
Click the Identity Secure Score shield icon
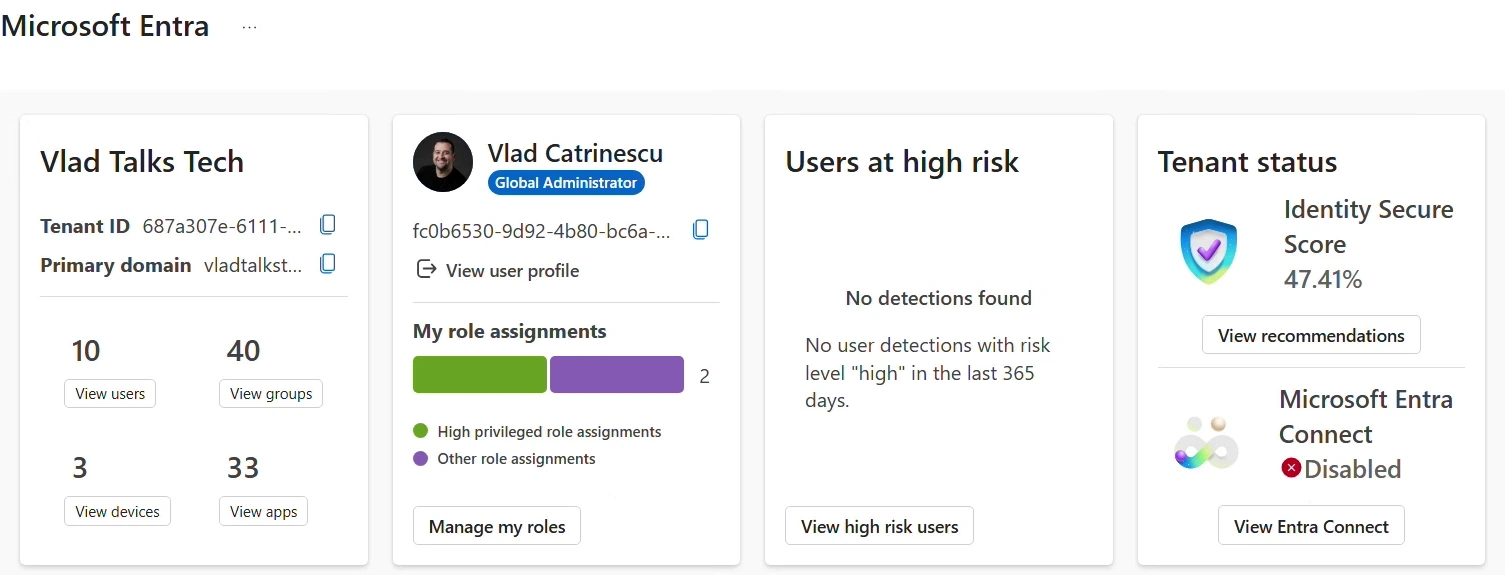(x=1208, y=251)
